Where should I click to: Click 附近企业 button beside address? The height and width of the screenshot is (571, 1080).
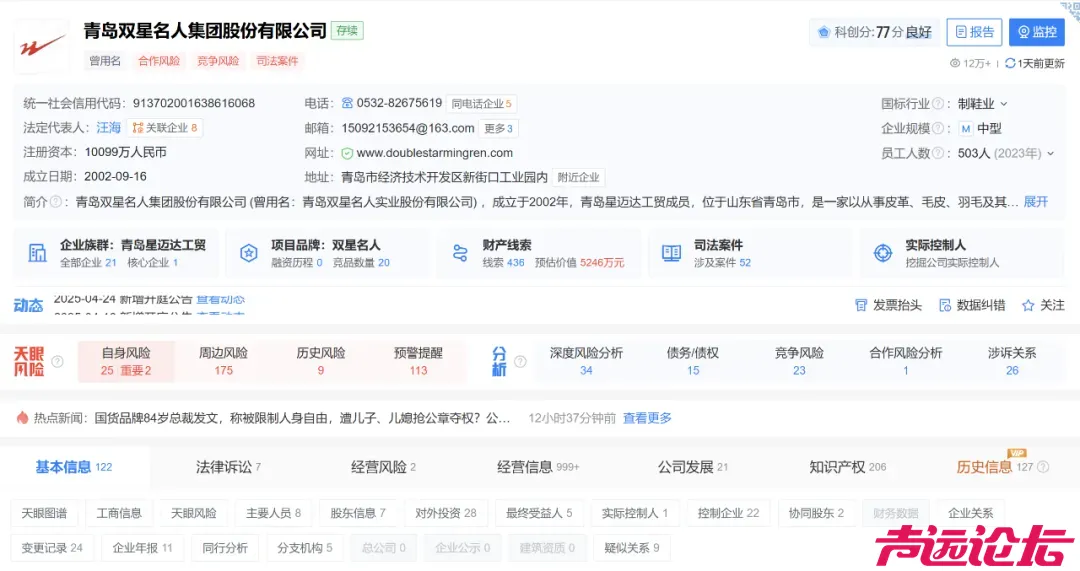coord(579,177)
